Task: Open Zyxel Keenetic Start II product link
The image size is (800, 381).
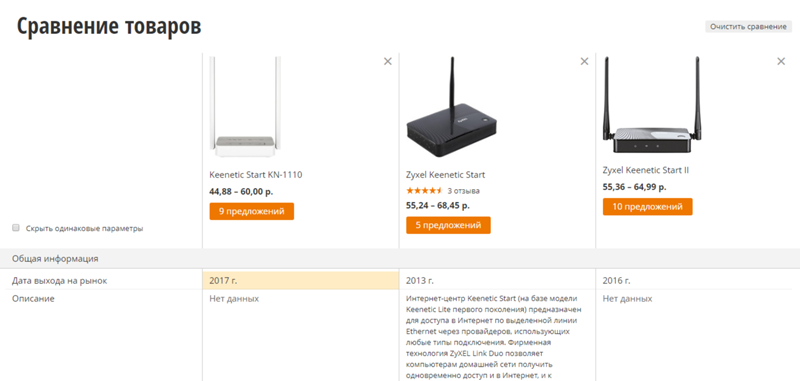Action: [x=645, y=170]
